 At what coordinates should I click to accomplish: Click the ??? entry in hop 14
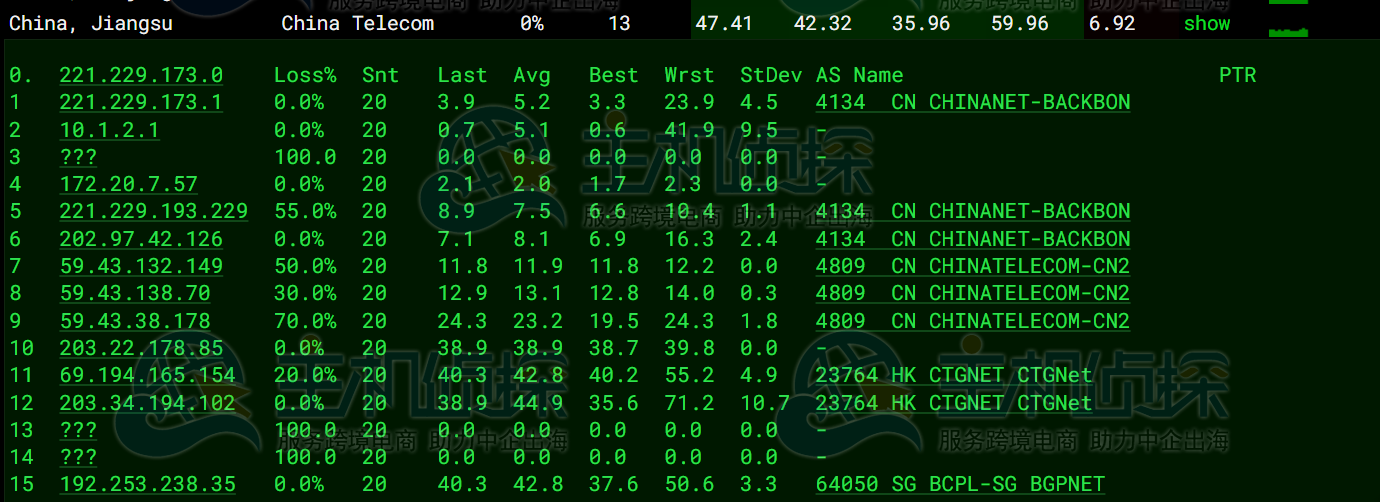(78, 457)
